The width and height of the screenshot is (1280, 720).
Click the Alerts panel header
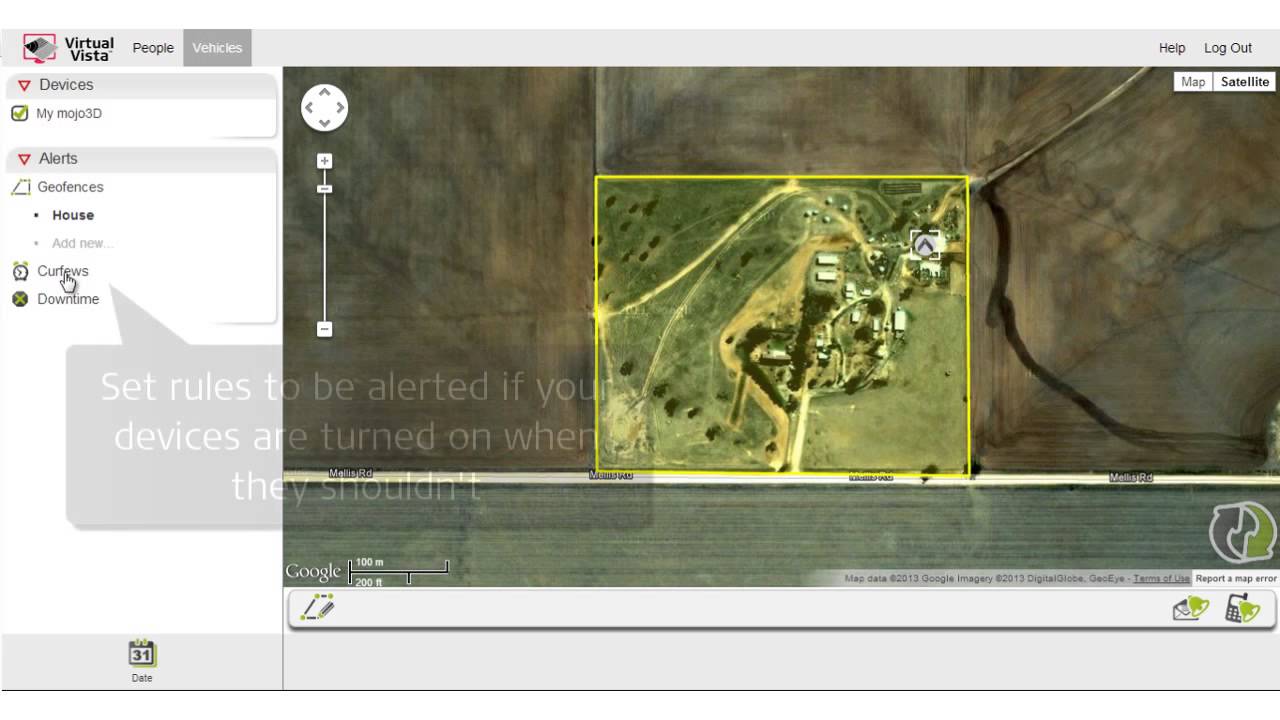(140, 159)
